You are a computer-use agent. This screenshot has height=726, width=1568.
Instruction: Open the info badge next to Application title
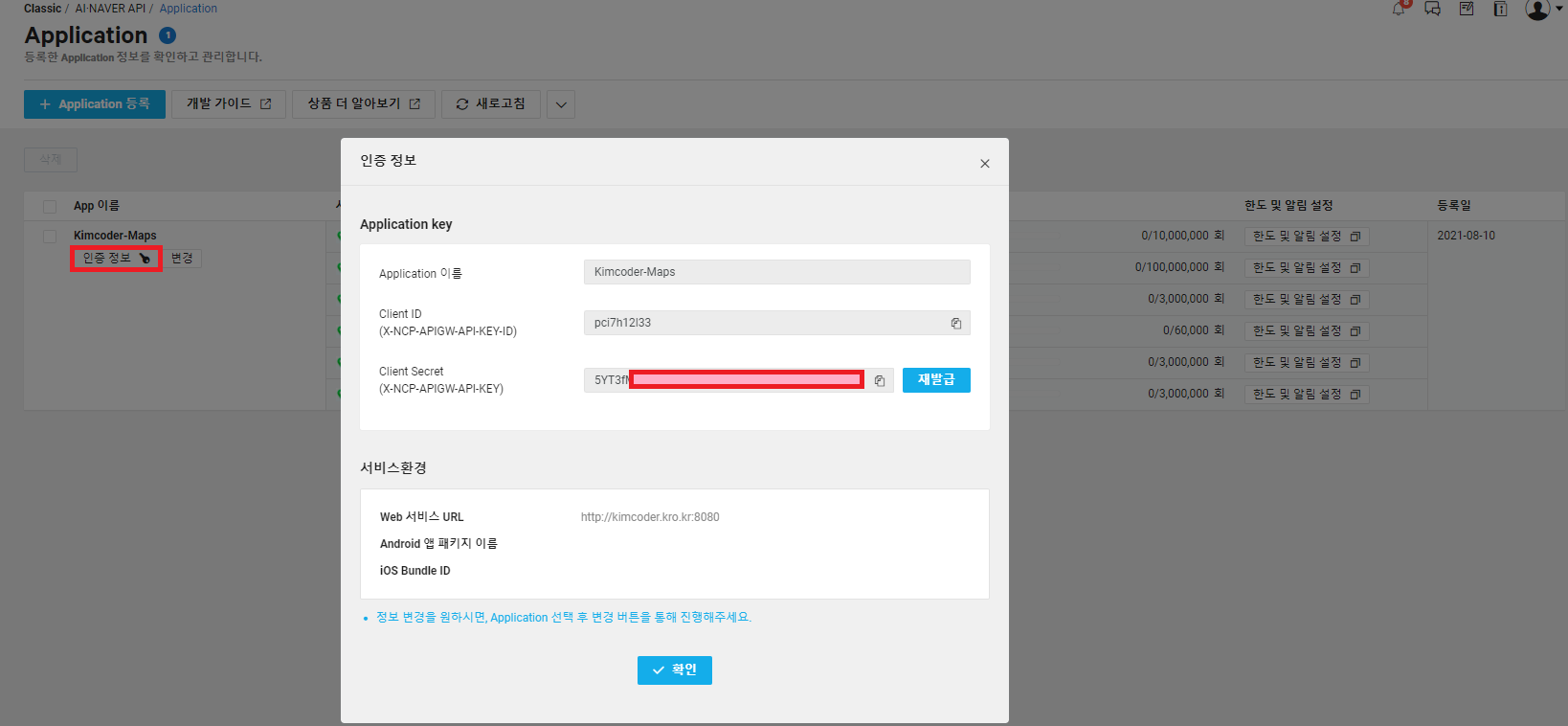(168, 35)
